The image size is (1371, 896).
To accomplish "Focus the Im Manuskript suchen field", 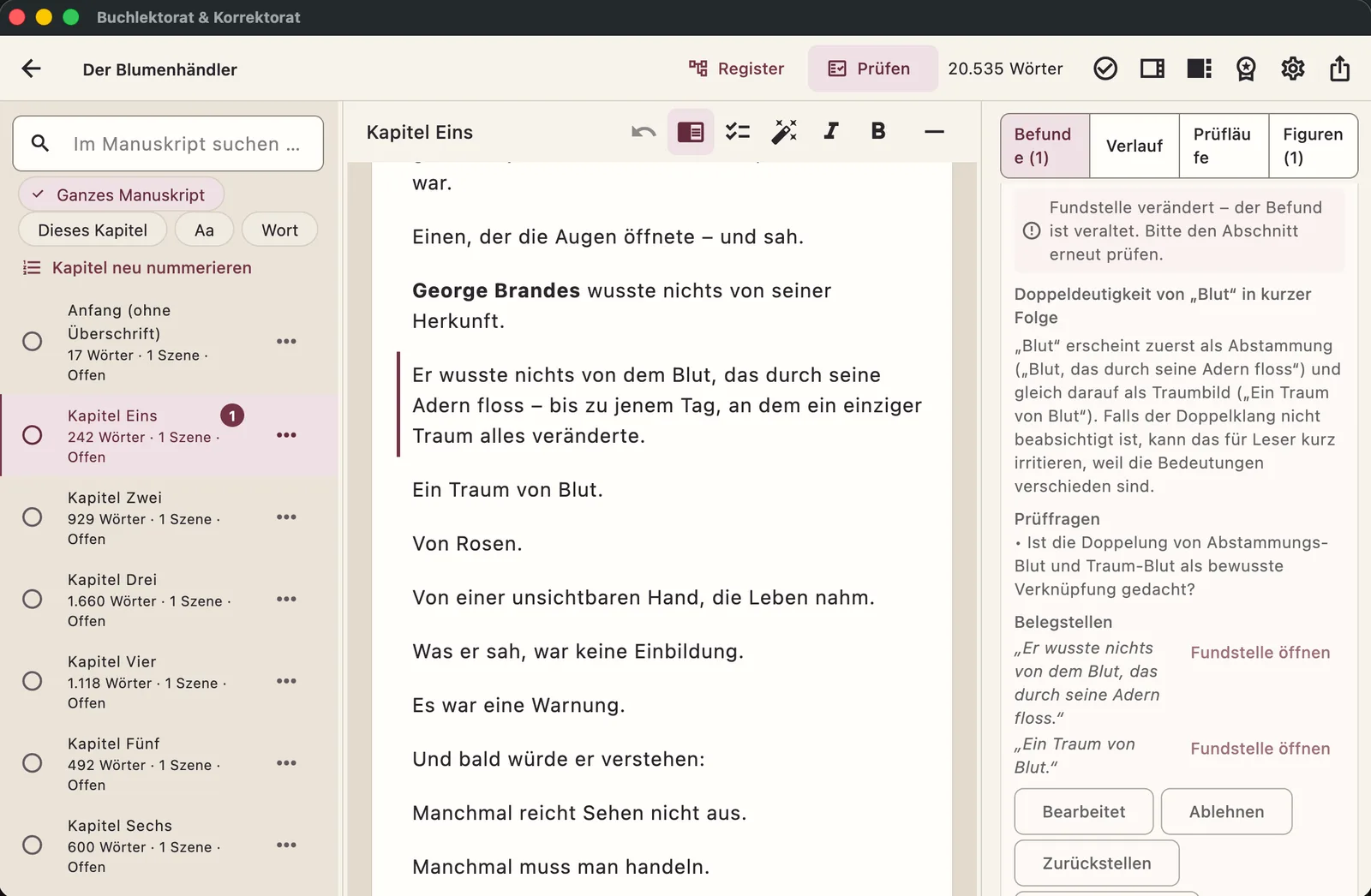I will click(x=168, y=144).
